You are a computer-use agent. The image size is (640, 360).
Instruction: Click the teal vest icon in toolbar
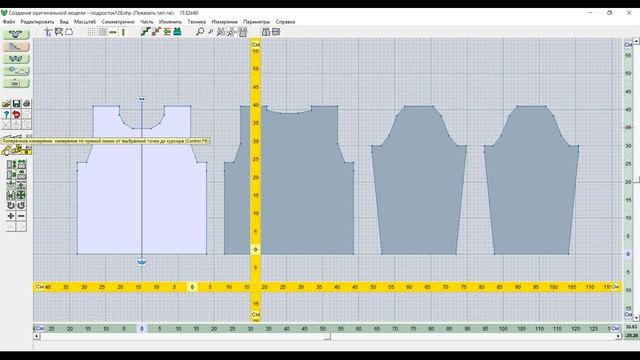point(177,32)
